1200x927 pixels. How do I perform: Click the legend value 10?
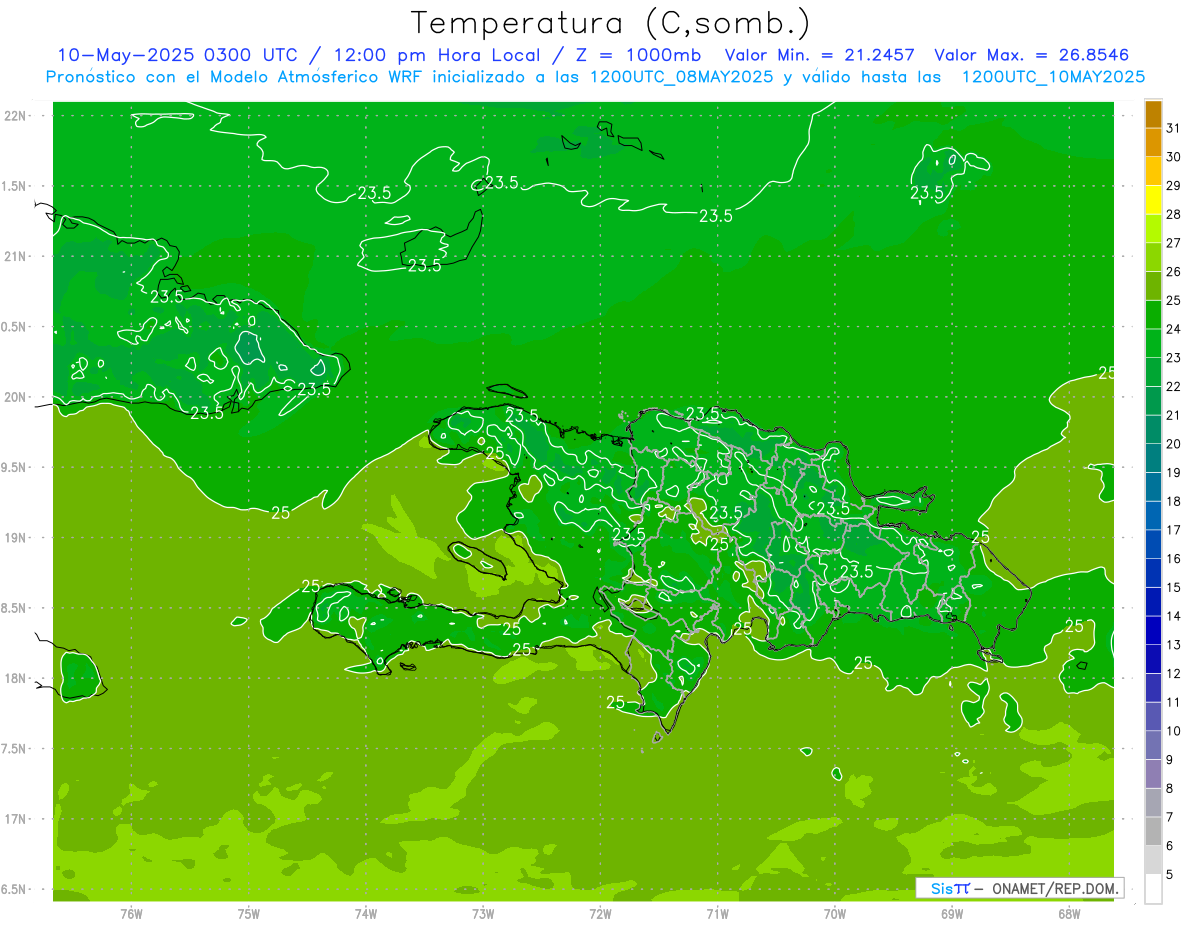(1174, 731)
